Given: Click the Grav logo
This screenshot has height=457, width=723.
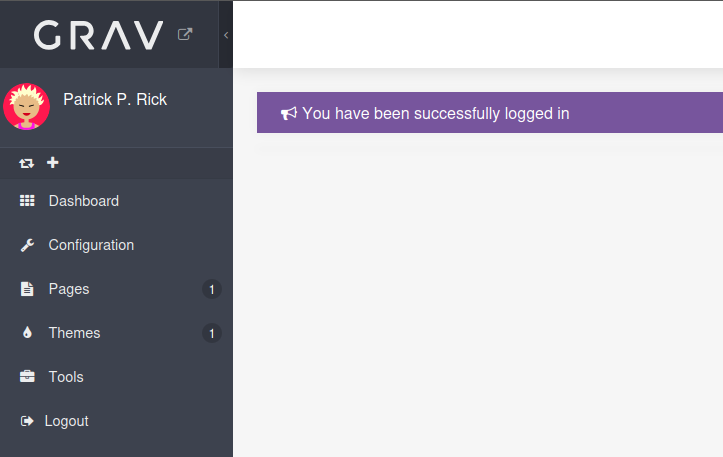Looking at the screenshot, I should 98,35.
